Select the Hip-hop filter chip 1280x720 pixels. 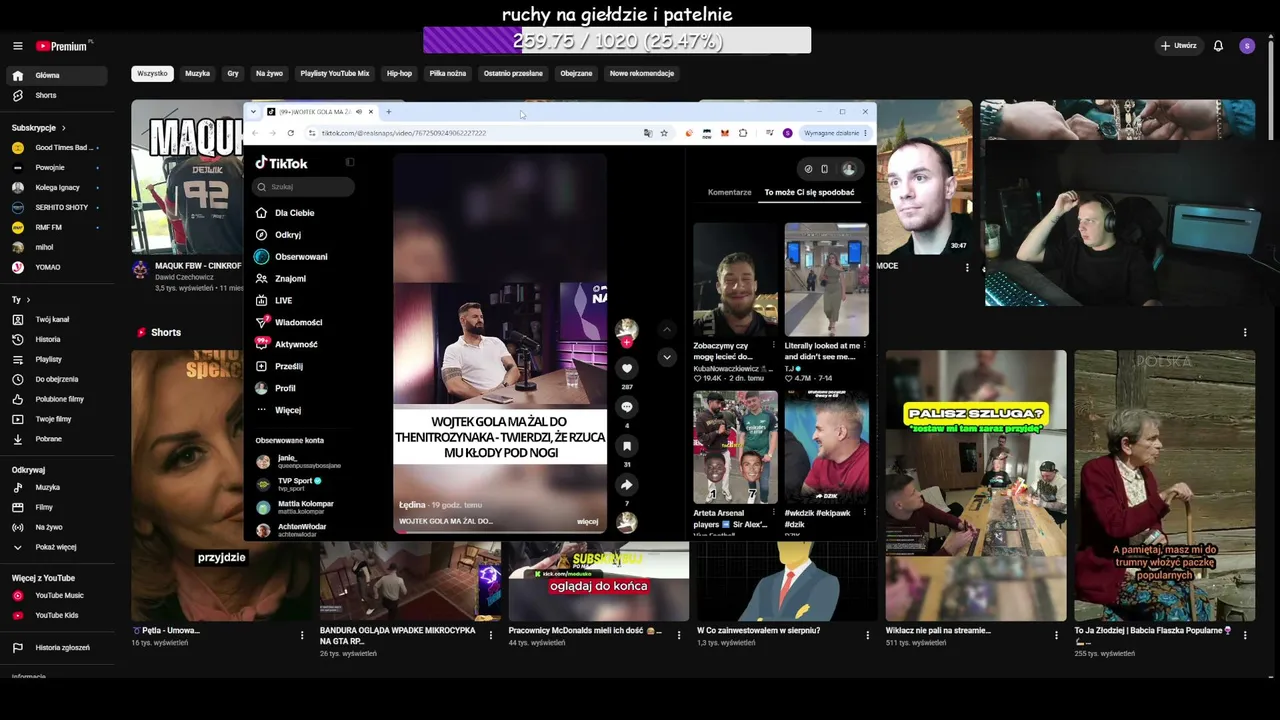coord(399,73)
